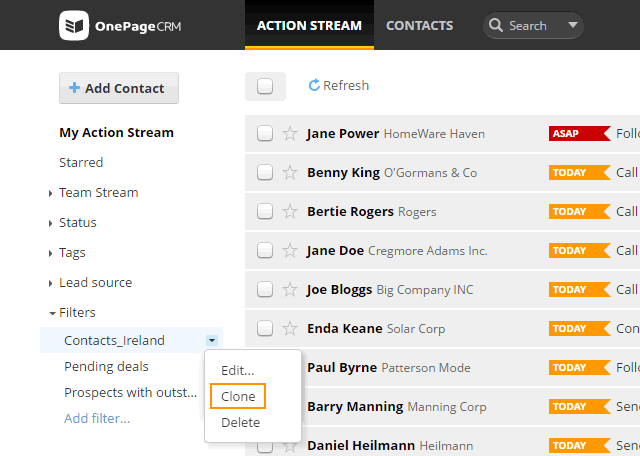Collapse the Filters section
The width and height of the screenshot is (640, 456).
pos(52,314)
